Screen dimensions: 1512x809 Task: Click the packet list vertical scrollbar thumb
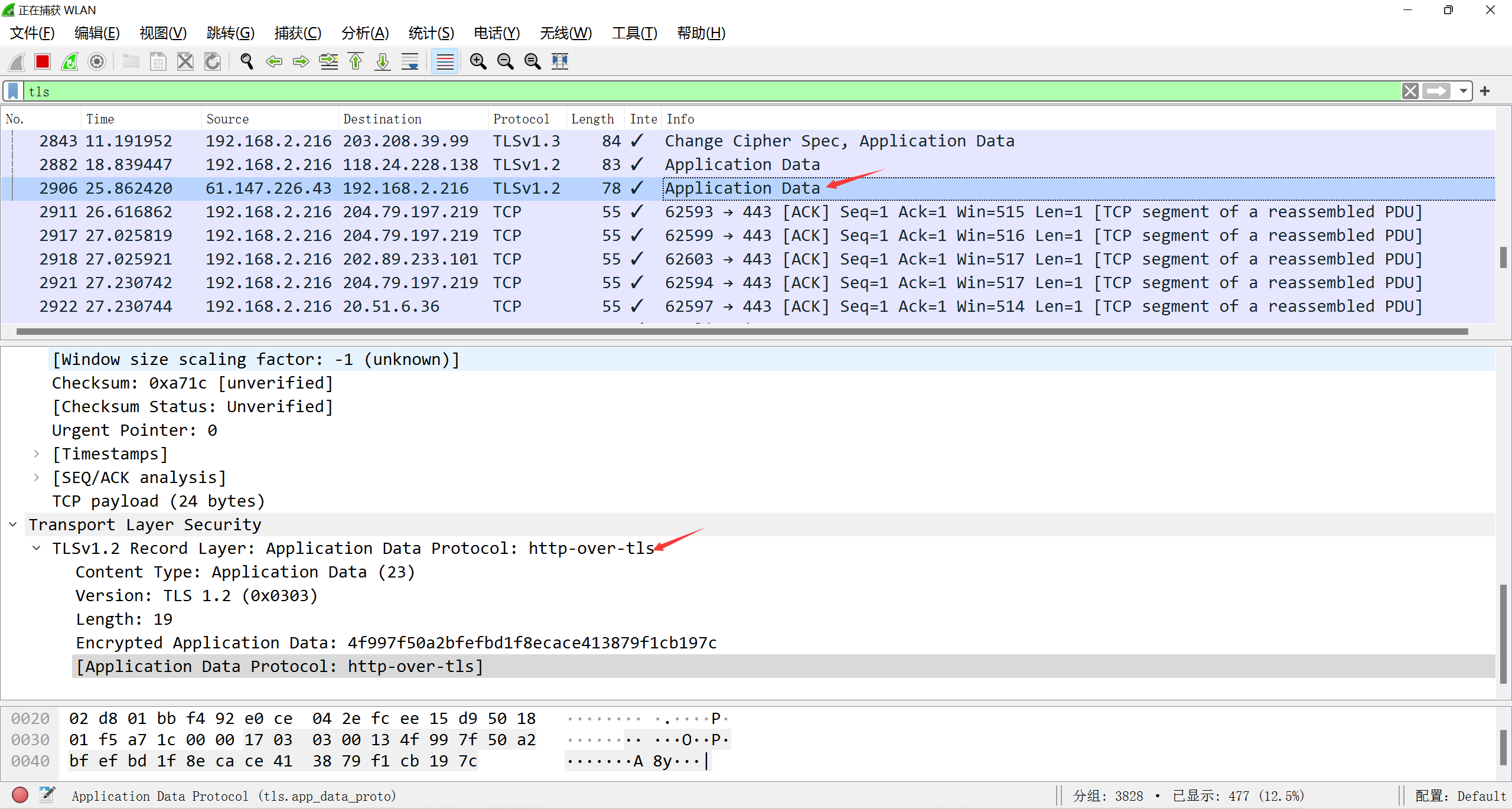click(1503, 257)
